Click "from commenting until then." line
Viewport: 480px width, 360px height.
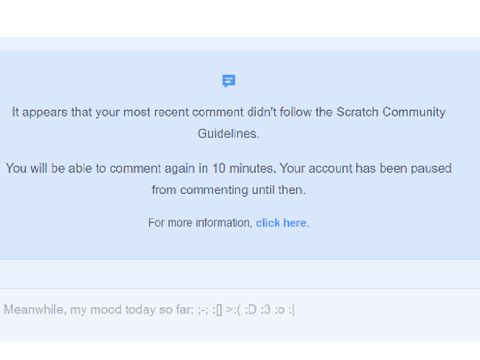click(228, 190)
